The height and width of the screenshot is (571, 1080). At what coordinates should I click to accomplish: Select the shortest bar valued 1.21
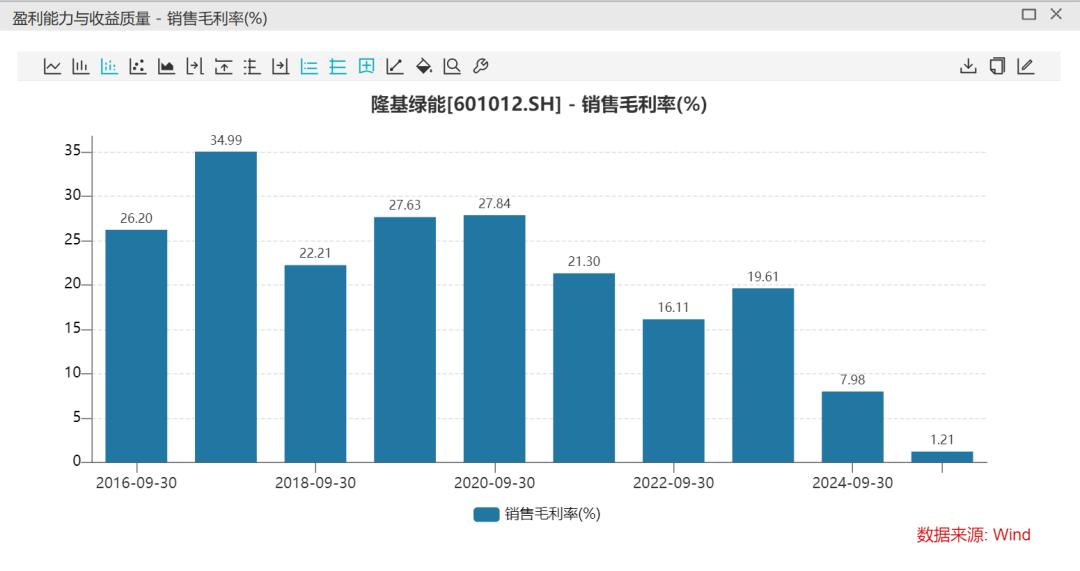[x=942, y=457]
